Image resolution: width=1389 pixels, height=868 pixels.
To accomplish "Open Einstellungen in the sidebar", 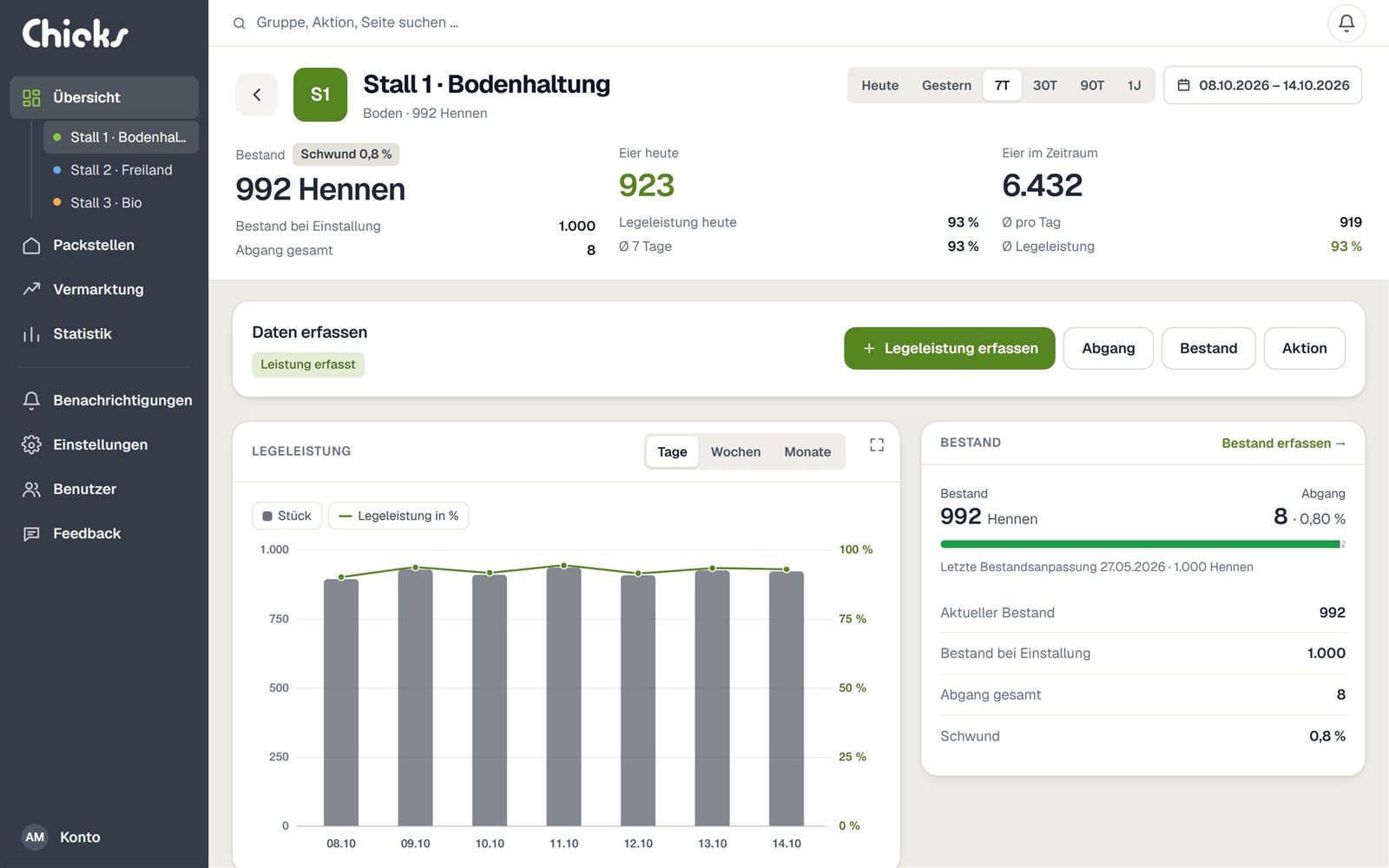I will (x=104, y=444).
